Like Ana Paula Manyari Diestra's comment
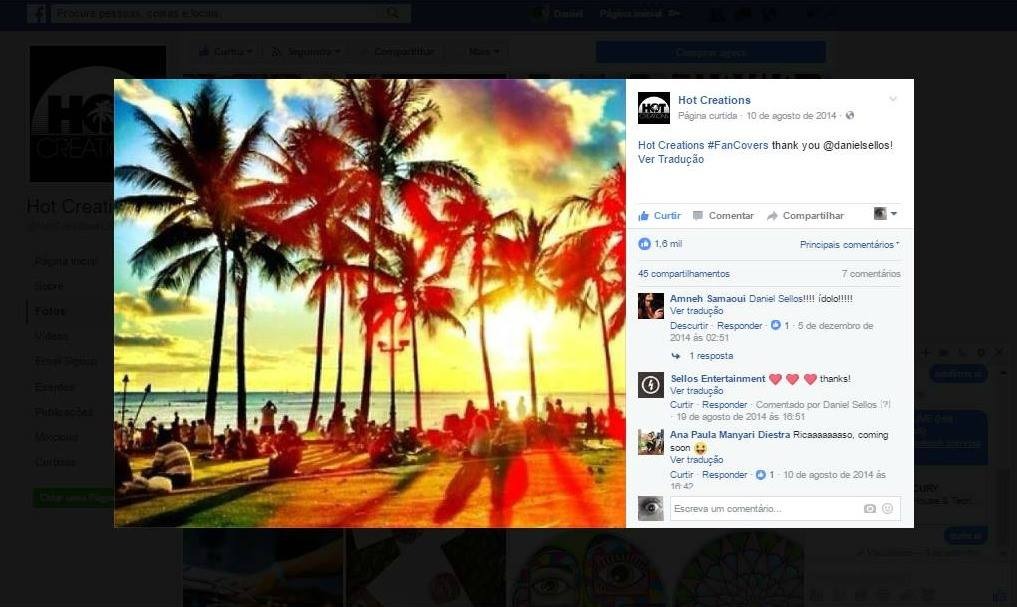Image resolution: width=1017 pixels, height=607 pixels. click(681, 475)
